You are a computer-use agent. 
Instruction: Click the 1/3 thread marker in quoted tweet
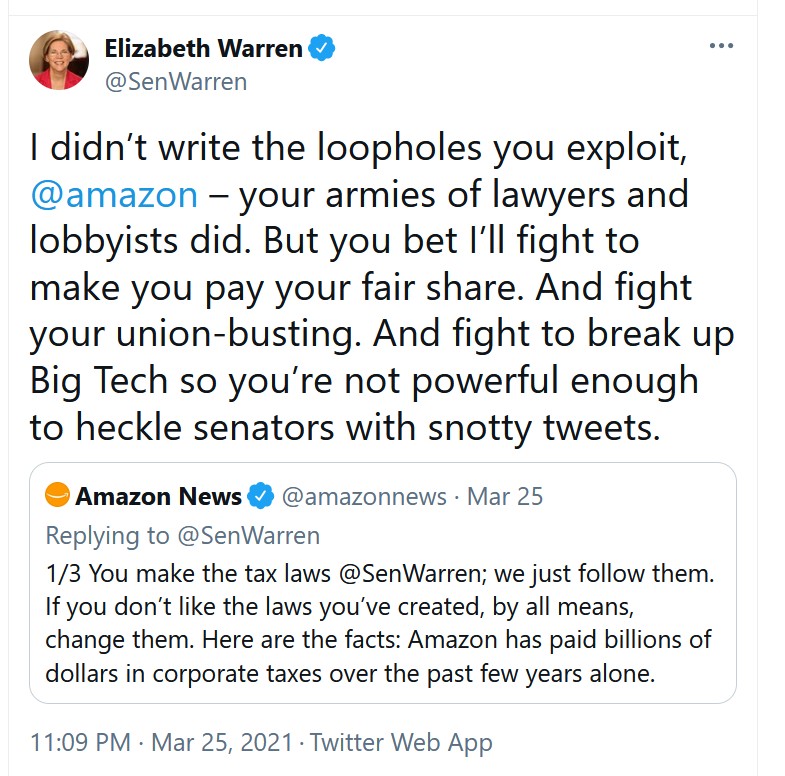click(x=61, y=576)
